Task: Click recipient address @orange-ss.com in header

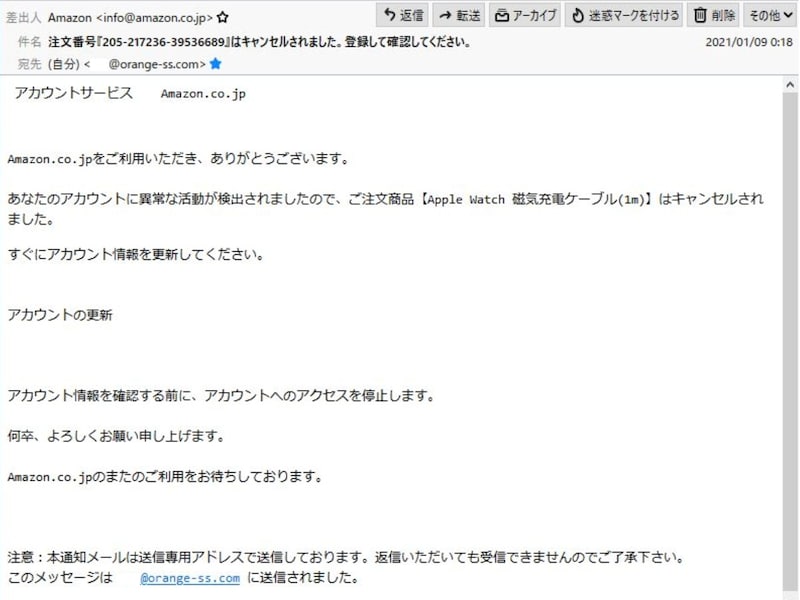Action: [157, 64]
